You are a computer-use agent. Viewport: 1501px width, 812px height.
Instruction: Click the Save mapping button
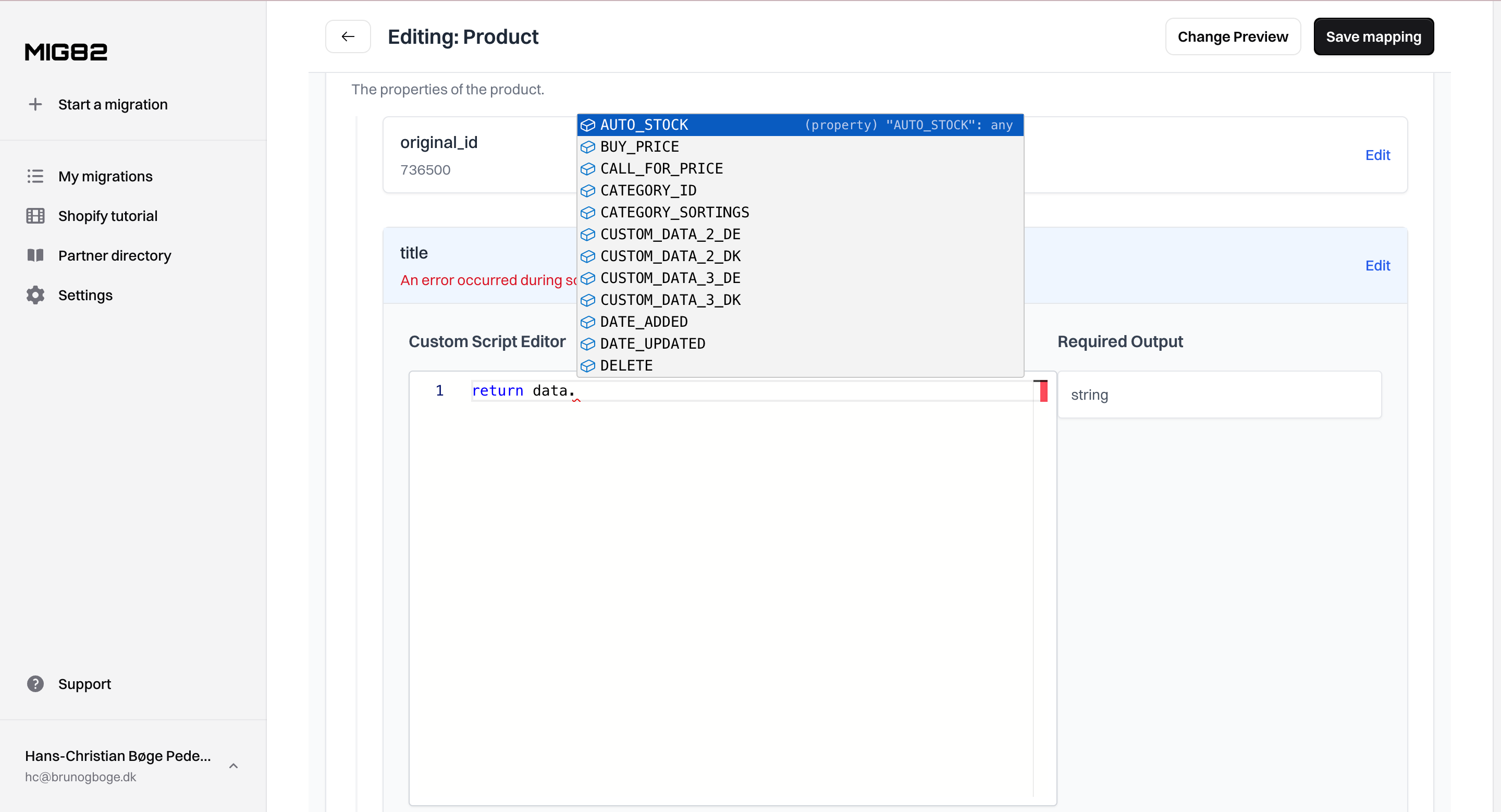(1373, 36)
